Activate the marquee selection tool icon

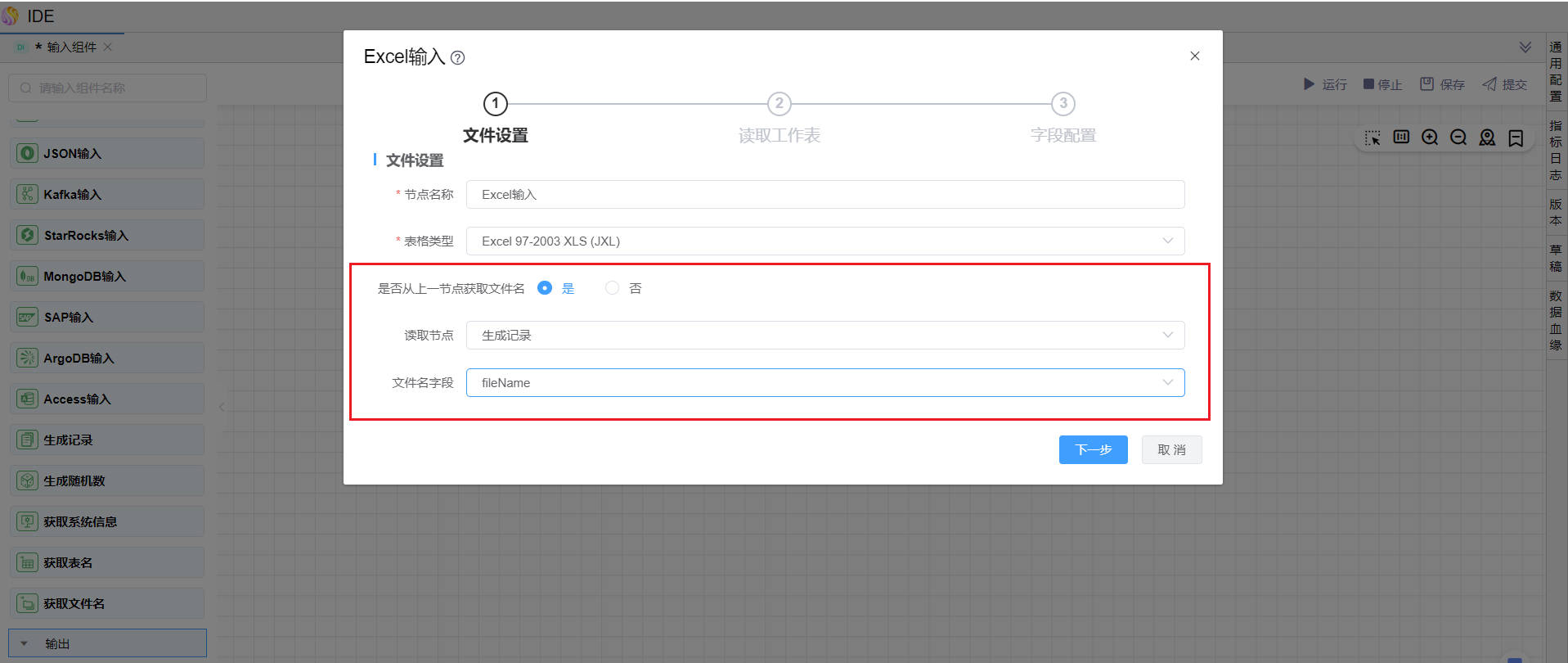(x=1373, y=138)
